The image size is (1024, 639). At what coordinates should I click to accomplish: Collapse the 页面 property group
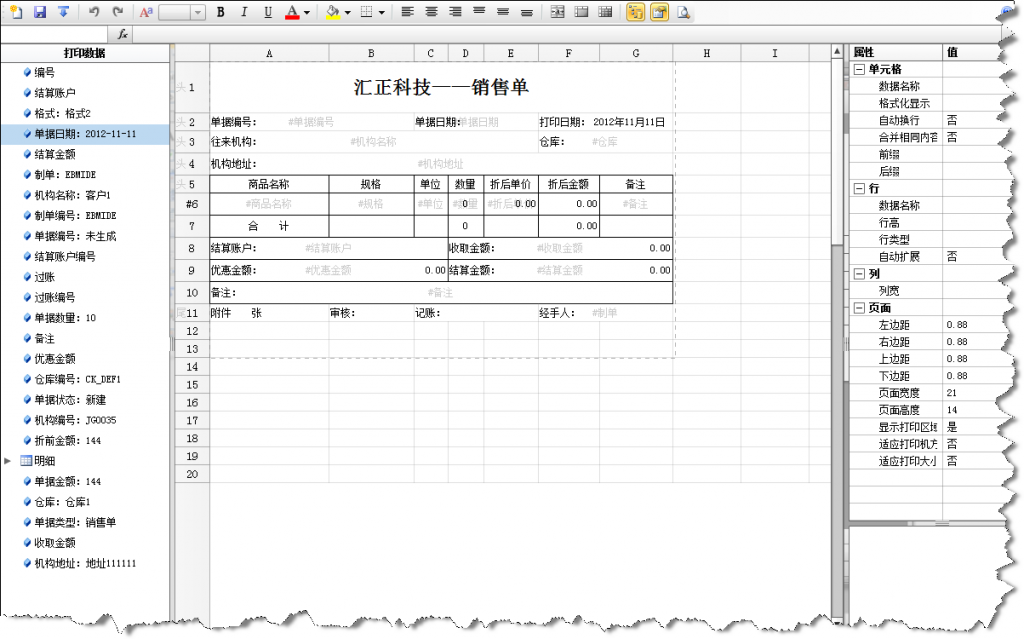(x=859, y=308)
